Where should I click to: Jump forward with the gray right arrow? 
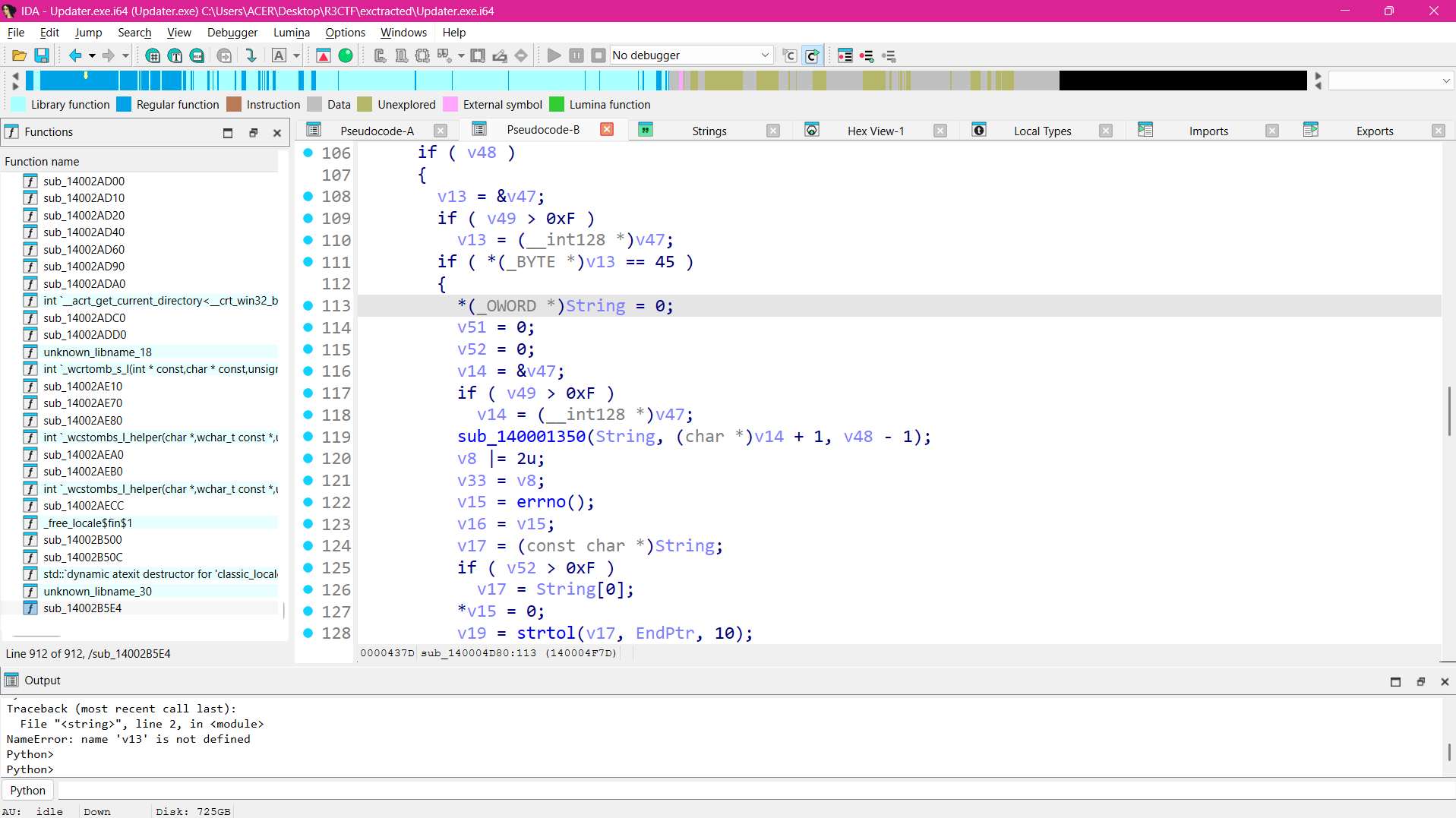point(109,55)
